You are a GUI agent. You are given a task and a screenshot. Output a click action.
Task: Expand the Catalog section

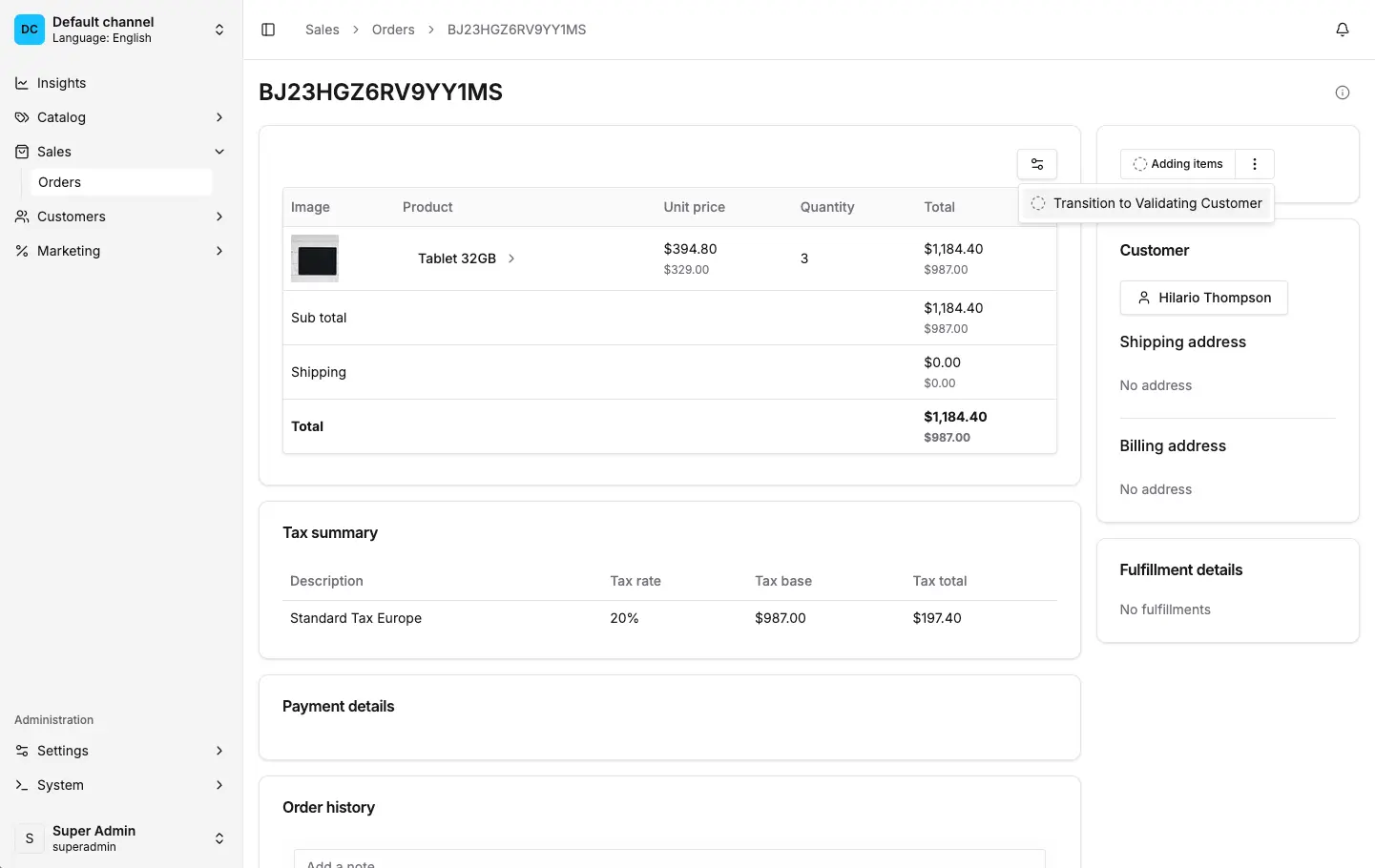(219, 117)
